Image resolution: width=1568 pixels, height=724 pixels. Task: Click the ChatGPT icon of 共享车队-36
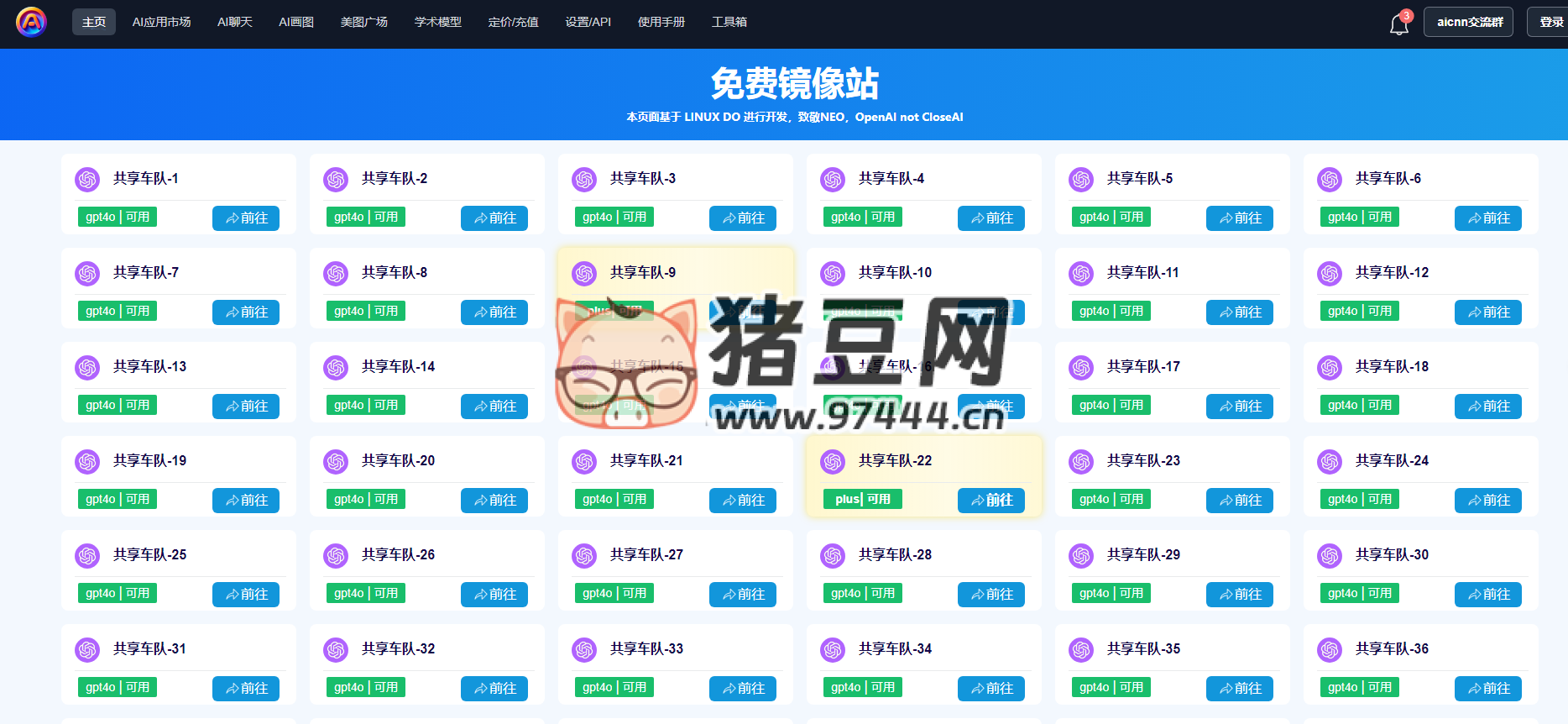pyautogui.click(x=1330, y=649)
